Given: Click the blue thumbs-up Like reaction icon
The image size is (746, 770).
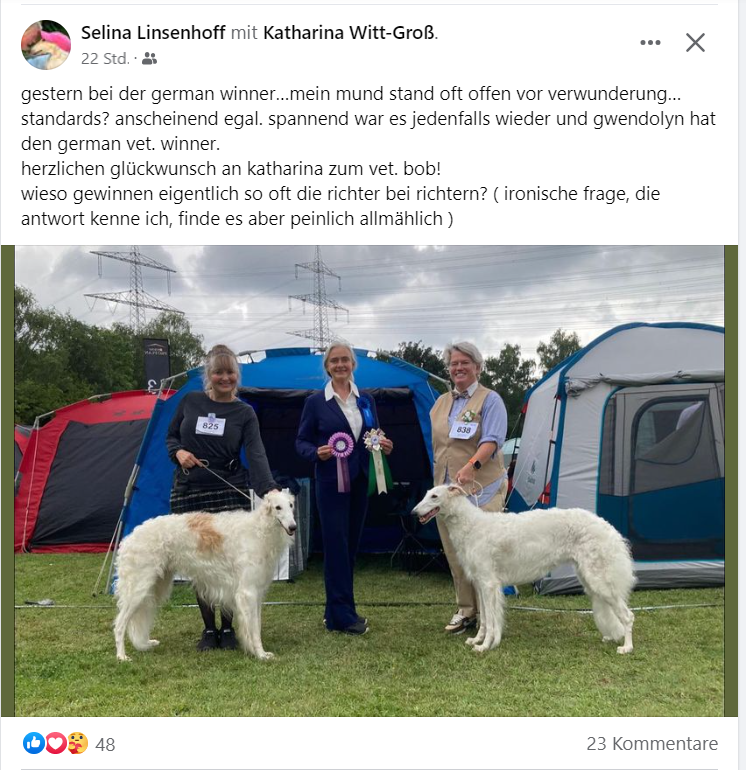Looking at the screenshot, I should (x=34, y=743).
